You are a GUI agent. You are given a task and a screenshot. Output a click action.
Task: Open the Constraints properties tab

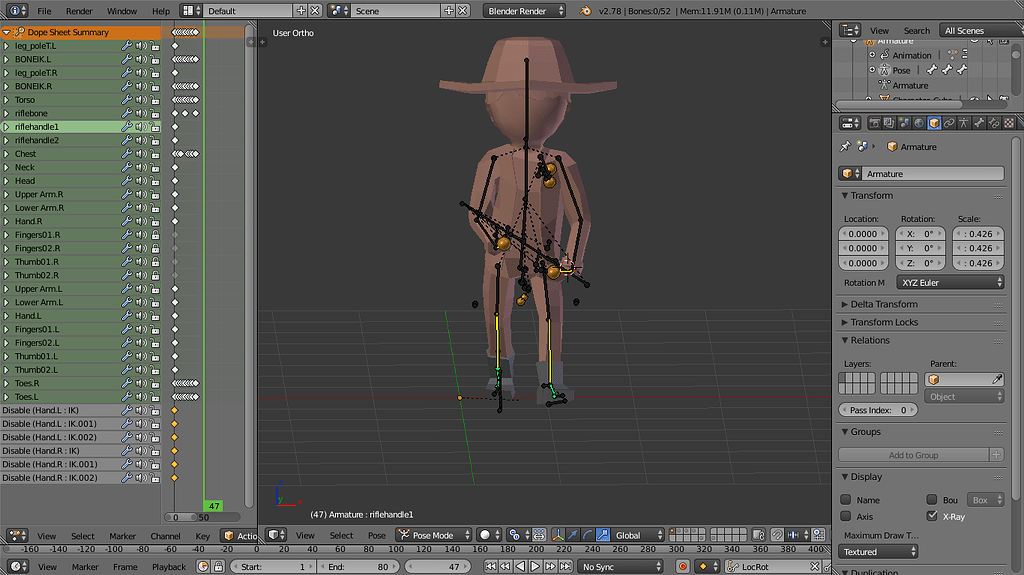click(x=949, y=123)
